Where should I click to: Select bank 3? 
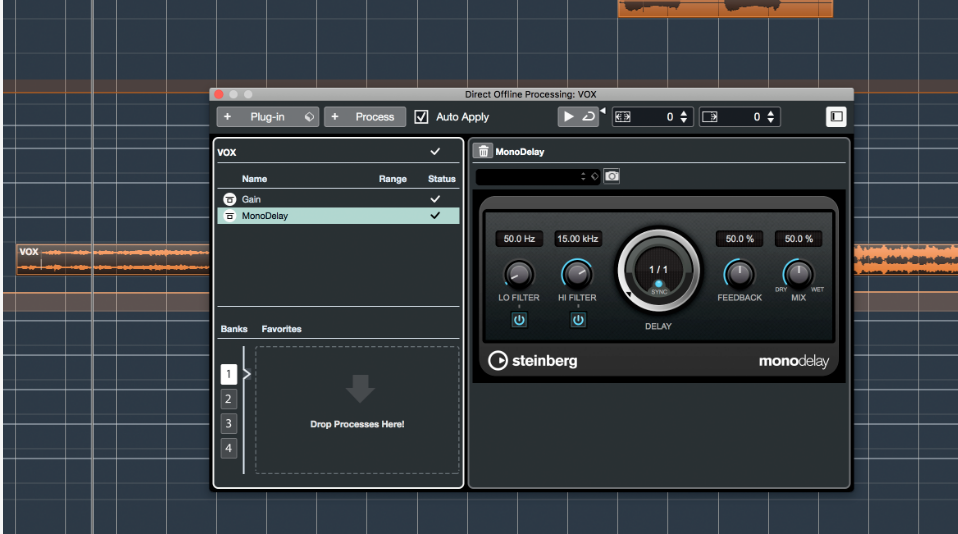tap(229, 423)
